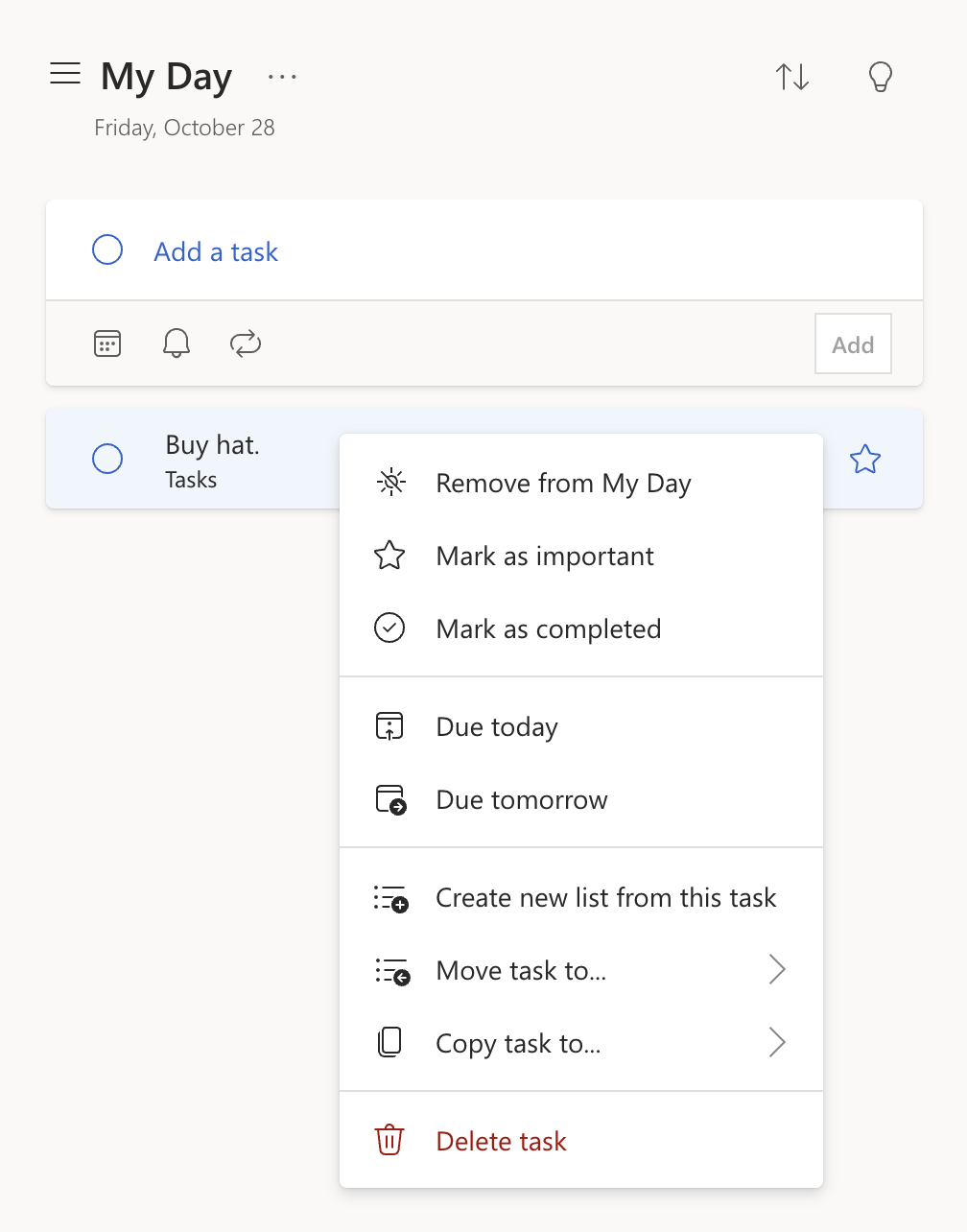Set a due date using the calendar icon
This screenshot has width=967, height=1232.
[x=106, y=343]
